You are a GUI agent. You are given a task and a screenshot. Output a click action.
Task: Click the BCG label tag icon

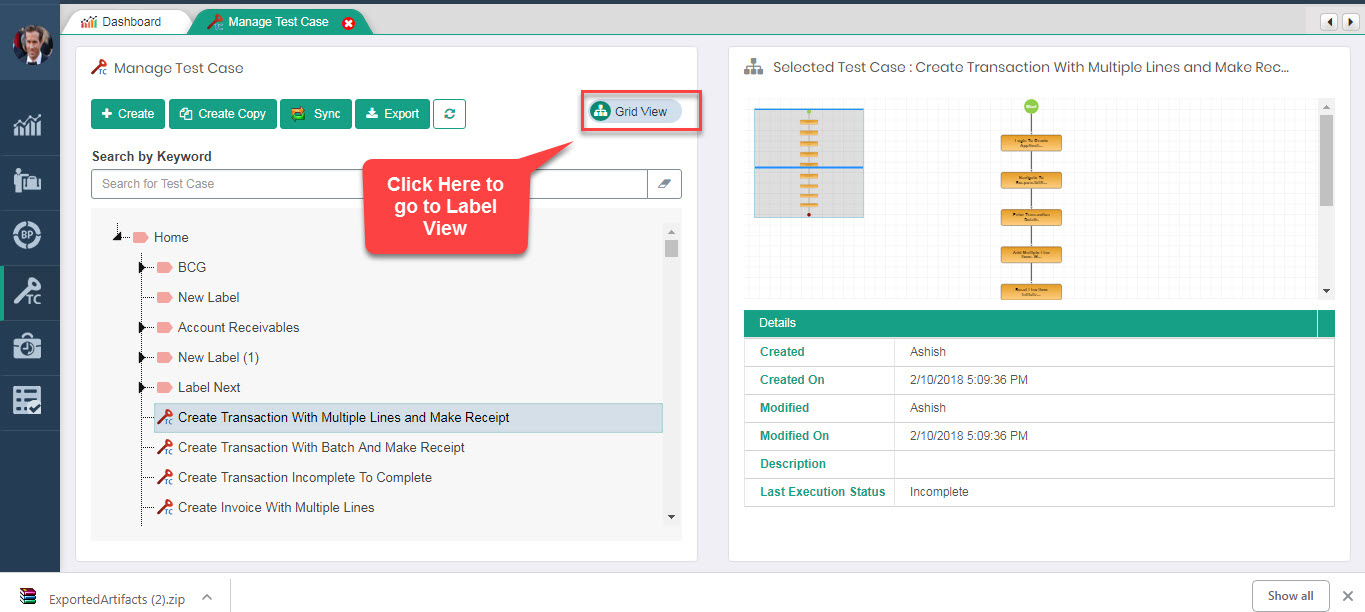pos(164,267)
